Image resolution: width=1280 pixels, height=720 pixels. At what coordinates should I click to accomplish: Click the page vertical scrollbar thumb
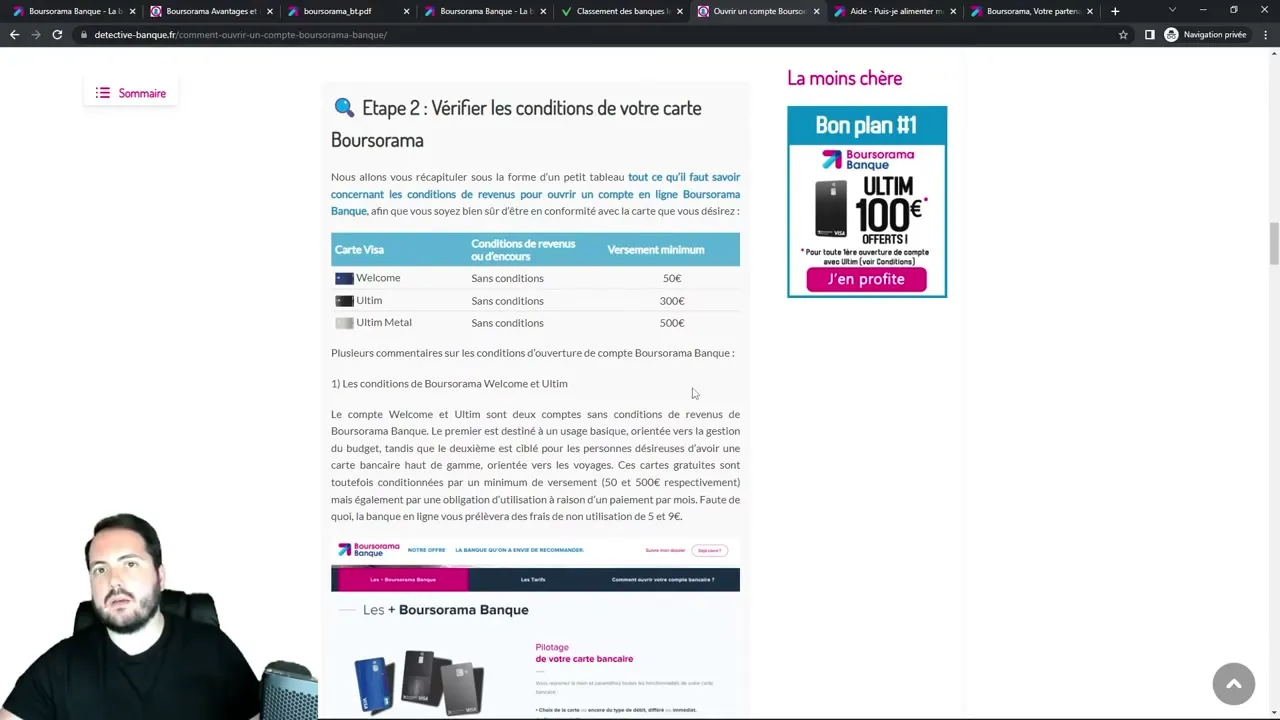click(x=1273, y=243)
